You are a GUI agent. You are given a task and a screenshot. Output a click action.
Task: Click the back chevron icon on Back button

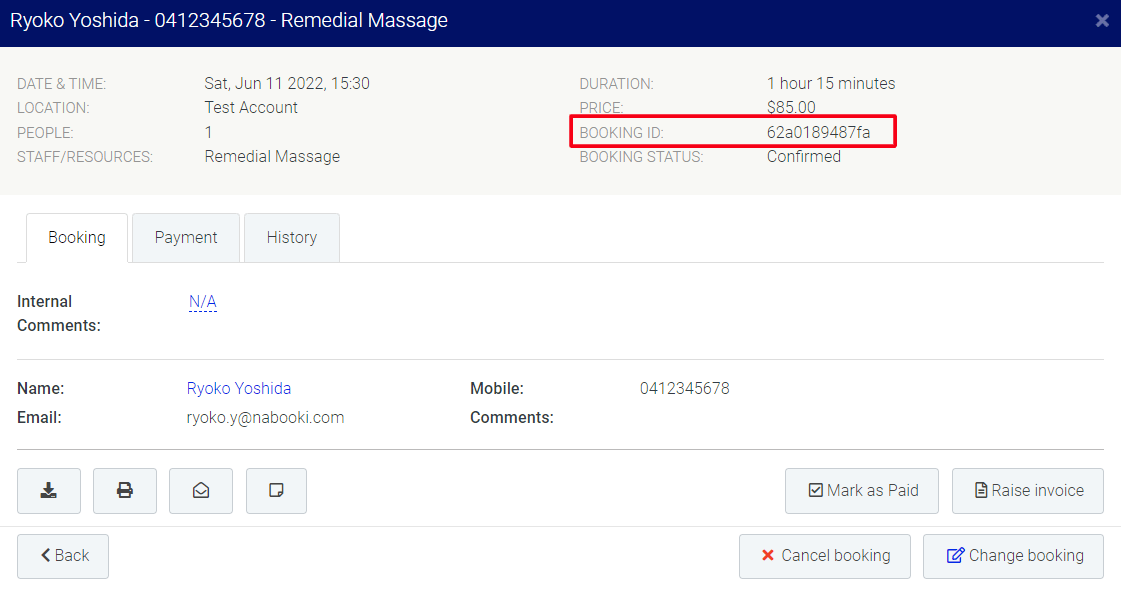point(44,556)
